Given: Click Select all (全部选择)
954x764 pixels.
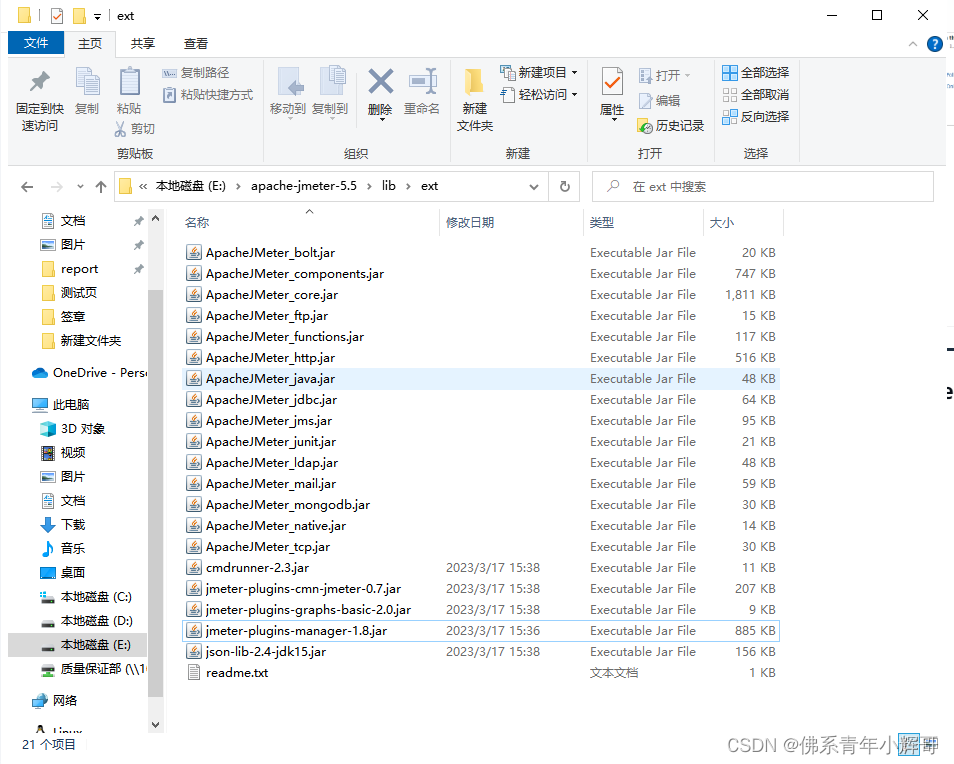Looking at the screenshot, I should [x=755, y=73].
